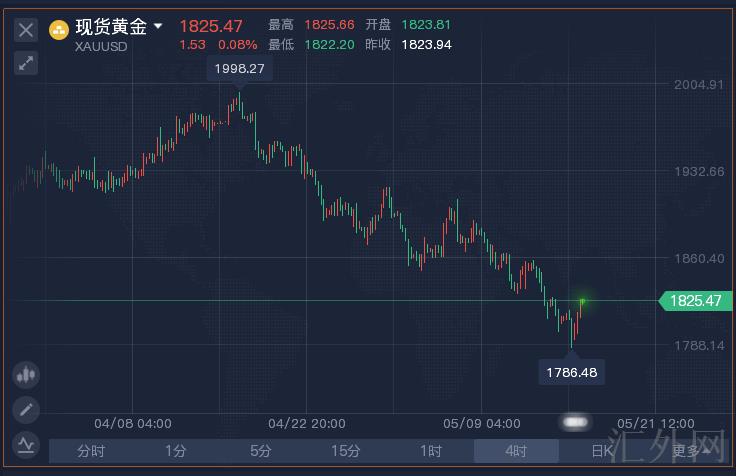The height and width of the screenshot is (476, 736).
Task: Open the 现货黄金 symbol dropdown
Action: pyautogui.click(x=157, y=27)
